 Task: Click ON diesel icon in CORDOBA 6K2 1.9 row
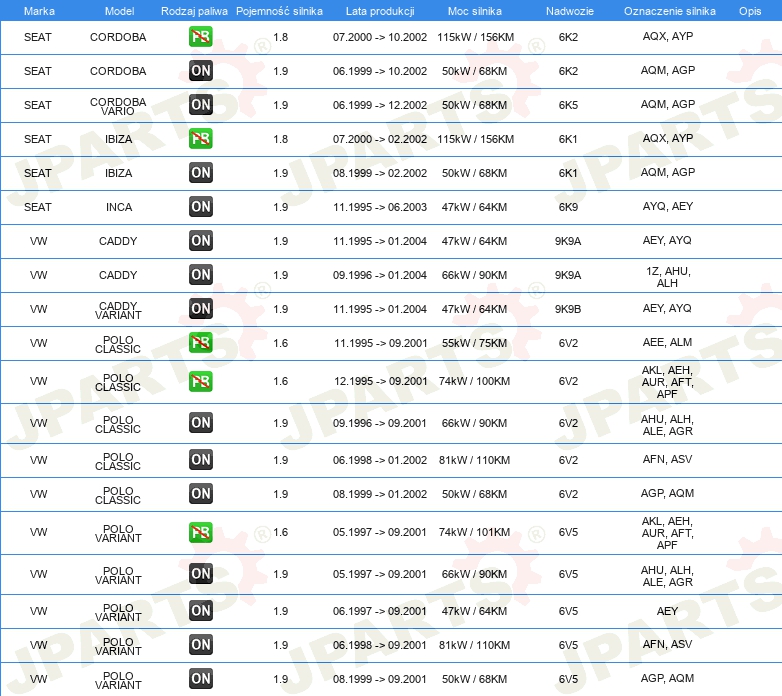click(200, 71)
